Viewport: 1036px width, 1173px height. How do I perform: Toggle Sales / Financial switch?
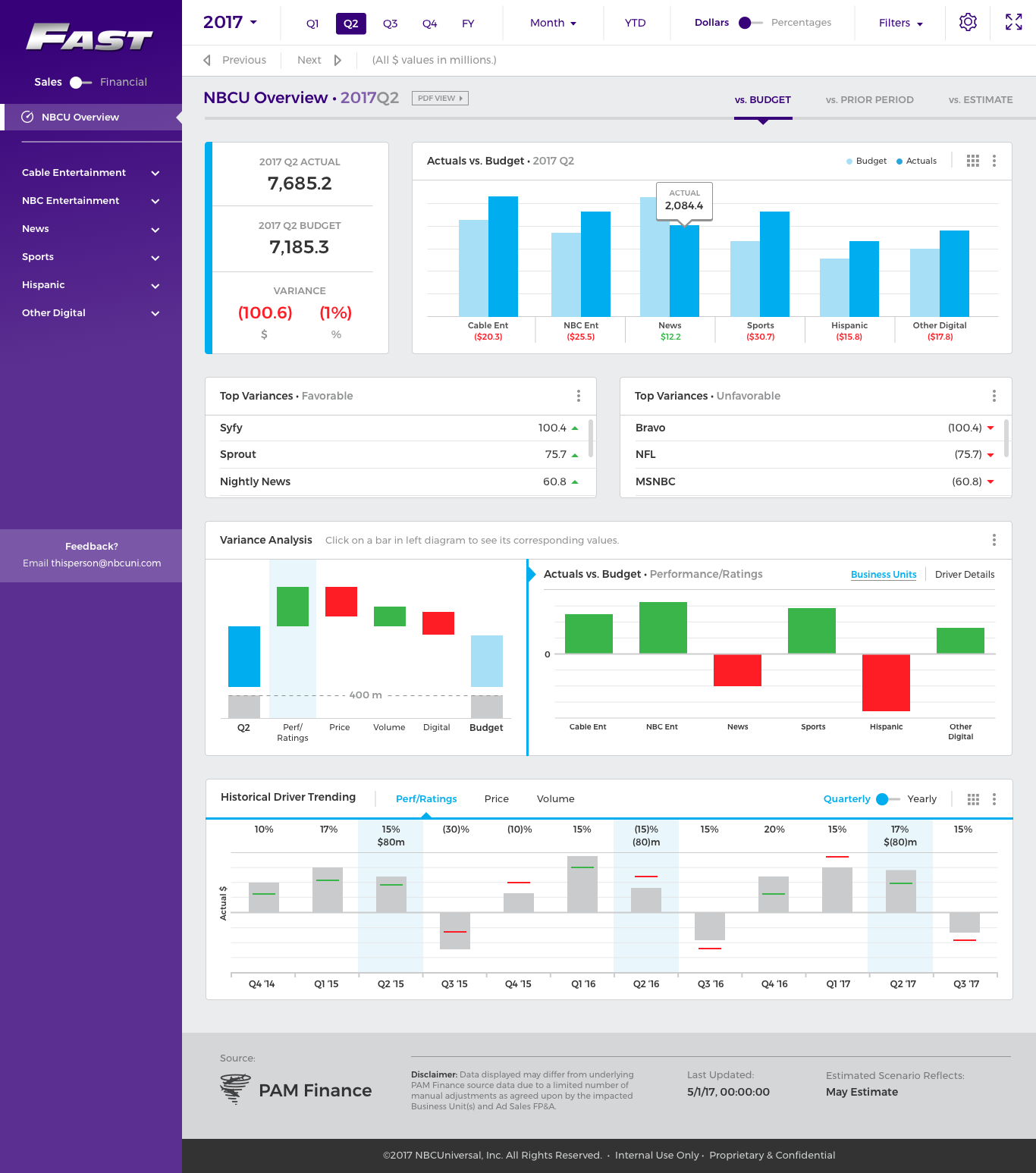click(81, 82)
